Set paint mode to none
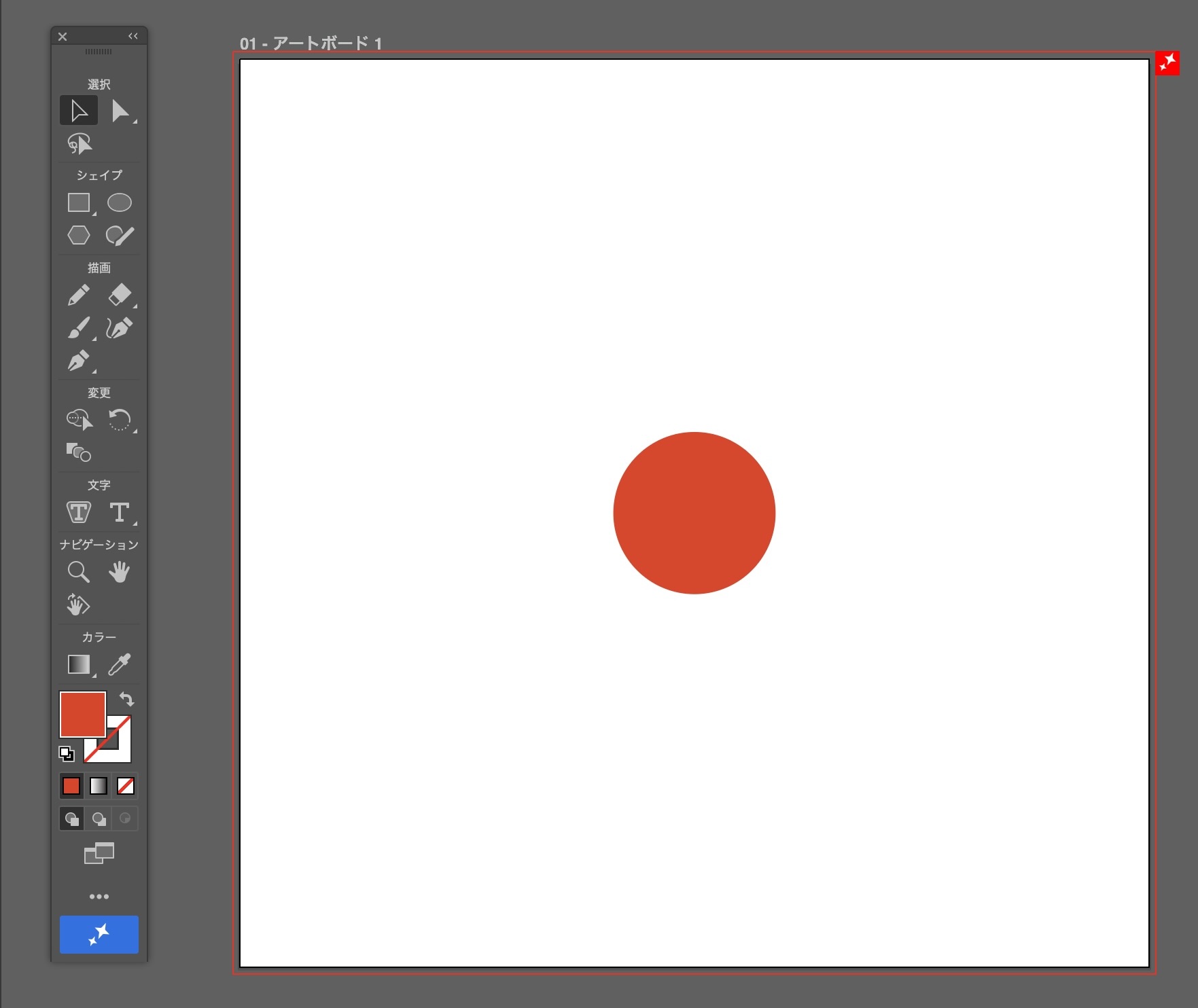The width and height of the screenshot is (1198, 1008). click(x=126, y=786)
